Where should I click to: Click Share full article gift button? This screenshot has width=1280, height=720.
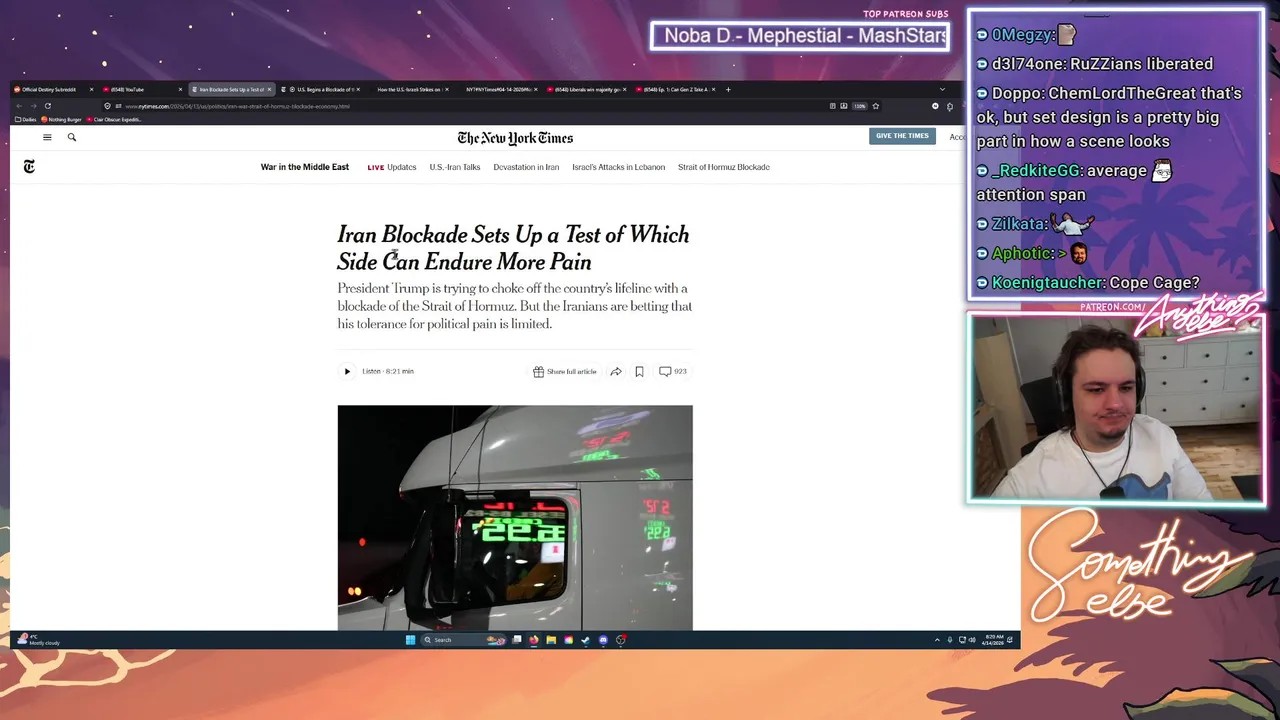coord(565,371)
